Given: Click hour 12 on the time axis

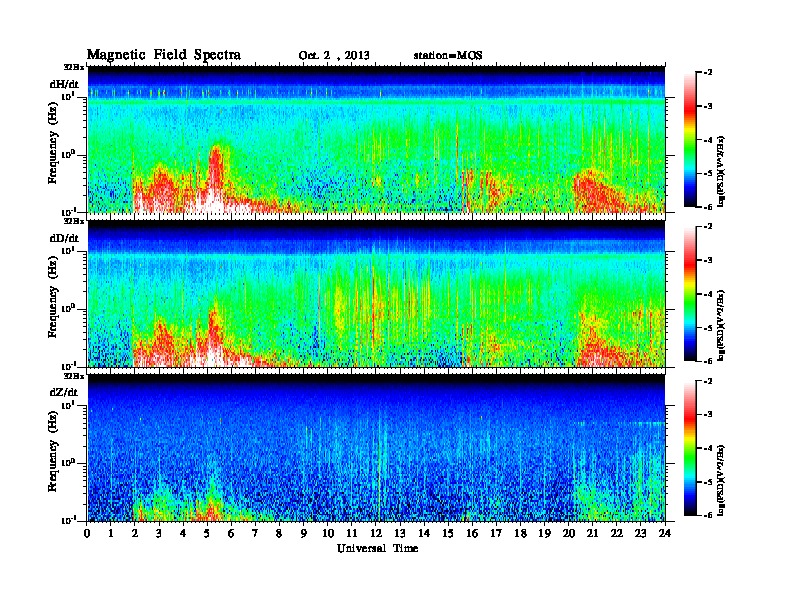Looking at the screenshot, I should click(376, 534).
